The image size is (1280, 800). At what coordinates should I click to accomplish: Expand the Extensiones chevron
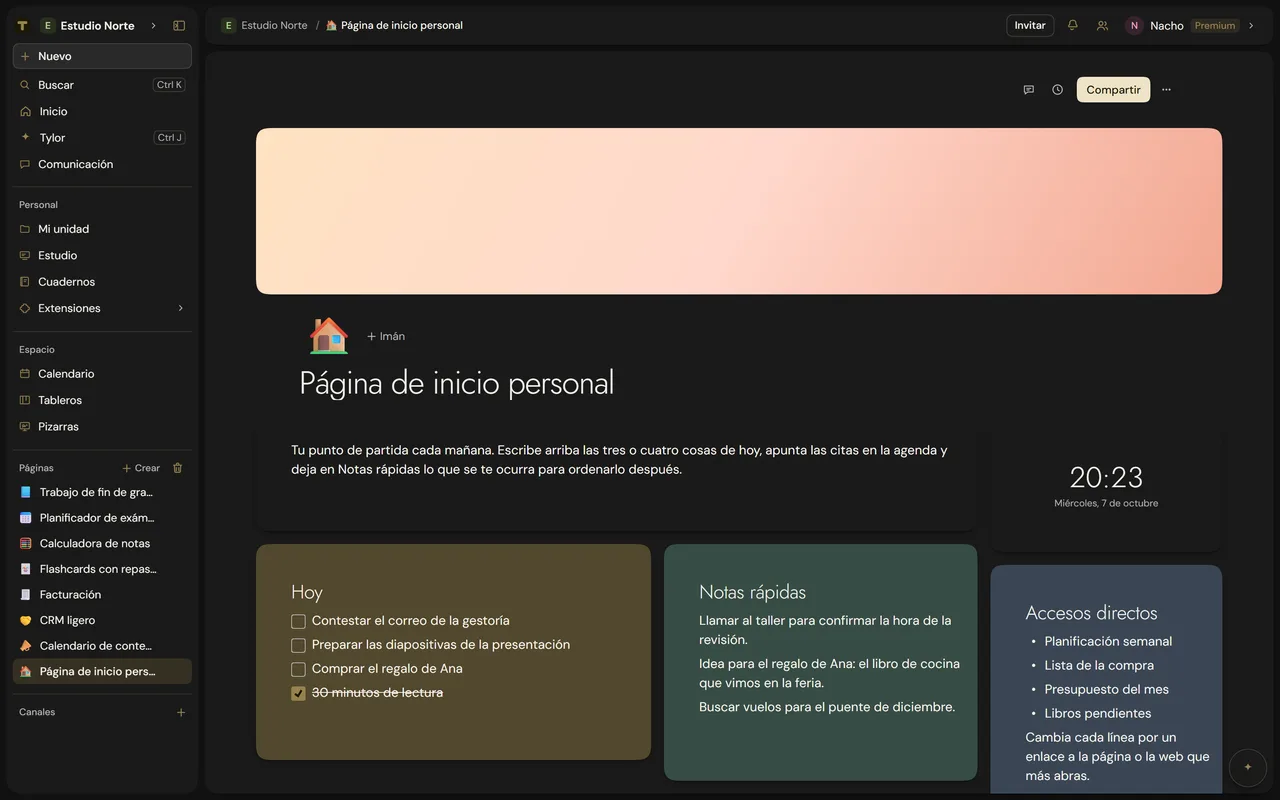181,308
